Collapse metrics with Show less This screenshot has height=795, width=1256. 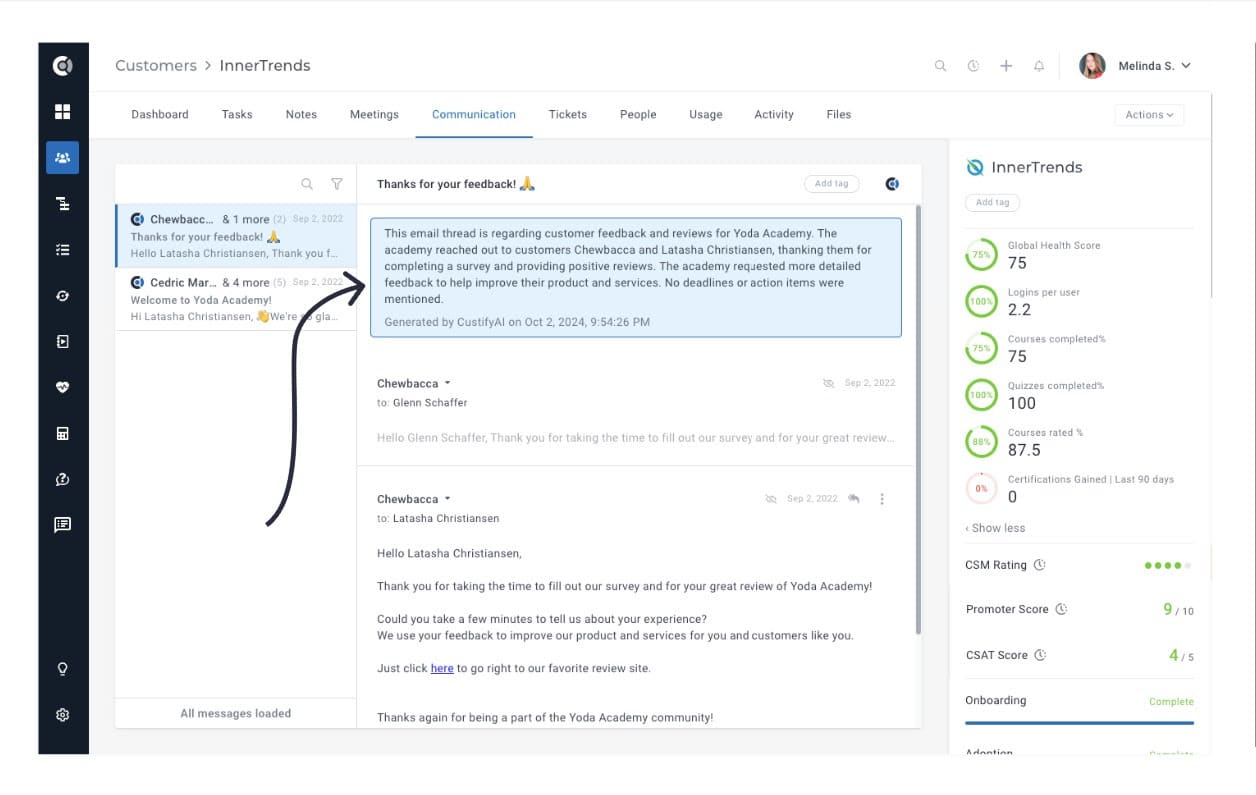(x=995, y=528)
